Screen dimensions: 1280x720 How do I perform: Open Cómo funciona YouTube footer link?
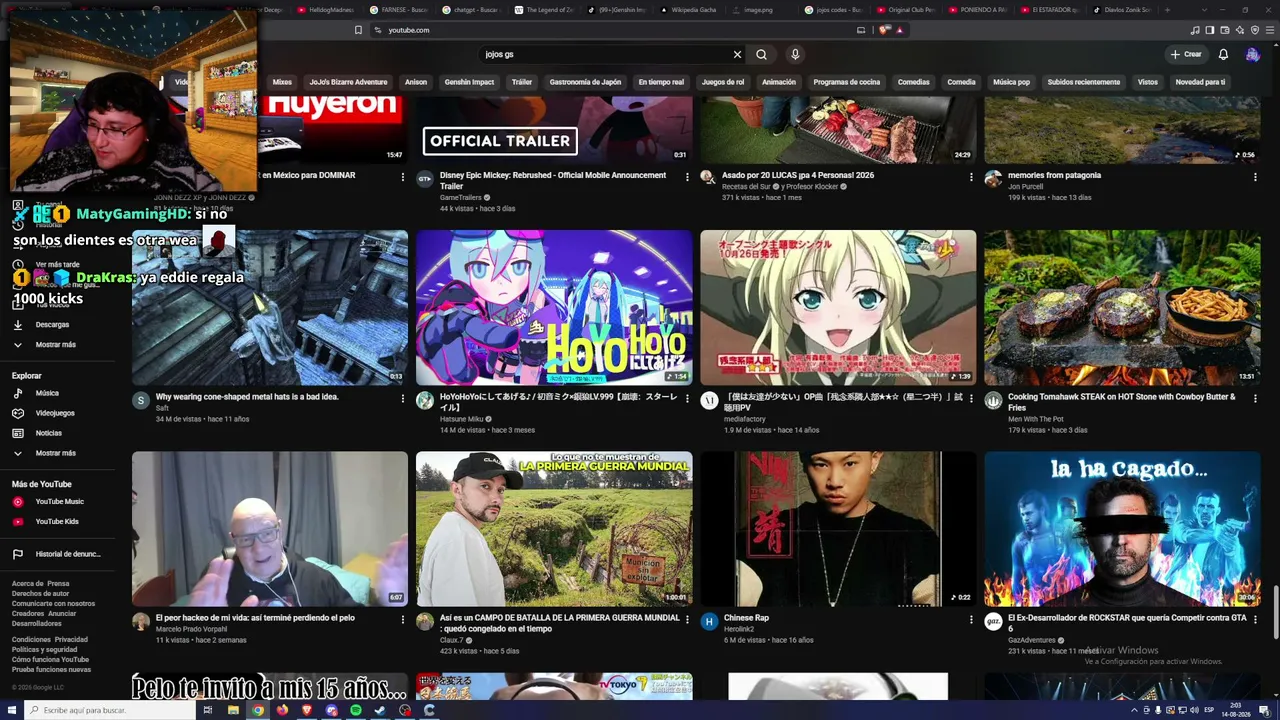pos(50,660)
